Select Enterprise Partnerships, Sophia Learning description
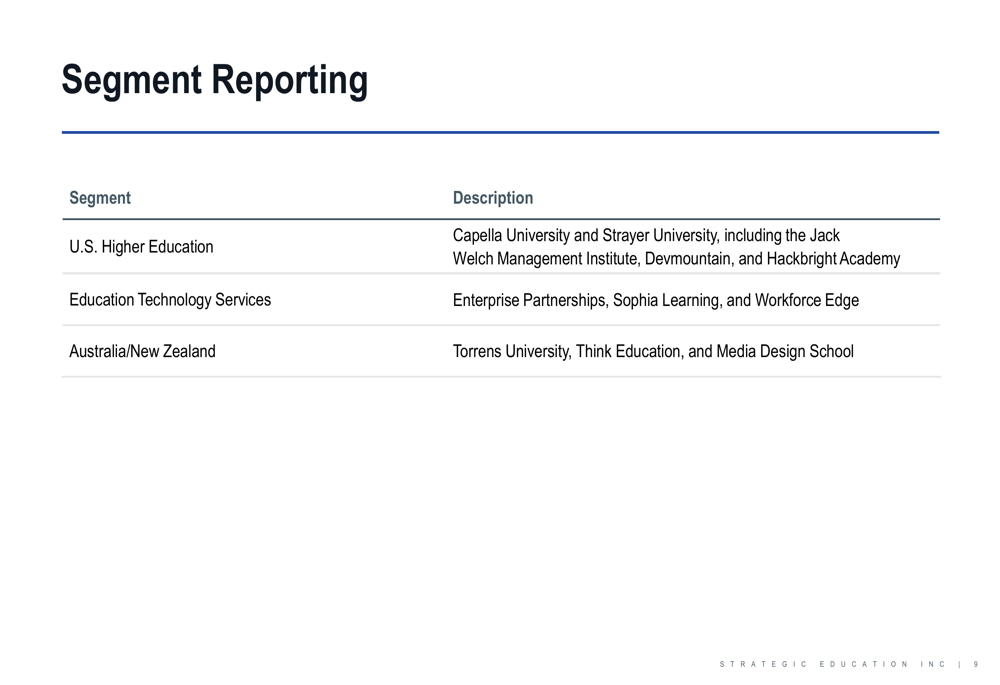 click(656, 300)
